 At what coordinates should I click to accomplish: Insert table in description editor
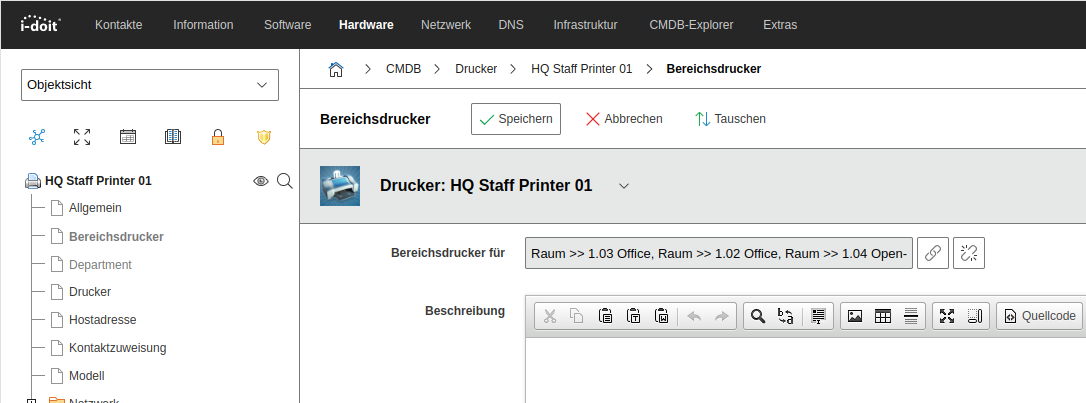click(882, 316)
